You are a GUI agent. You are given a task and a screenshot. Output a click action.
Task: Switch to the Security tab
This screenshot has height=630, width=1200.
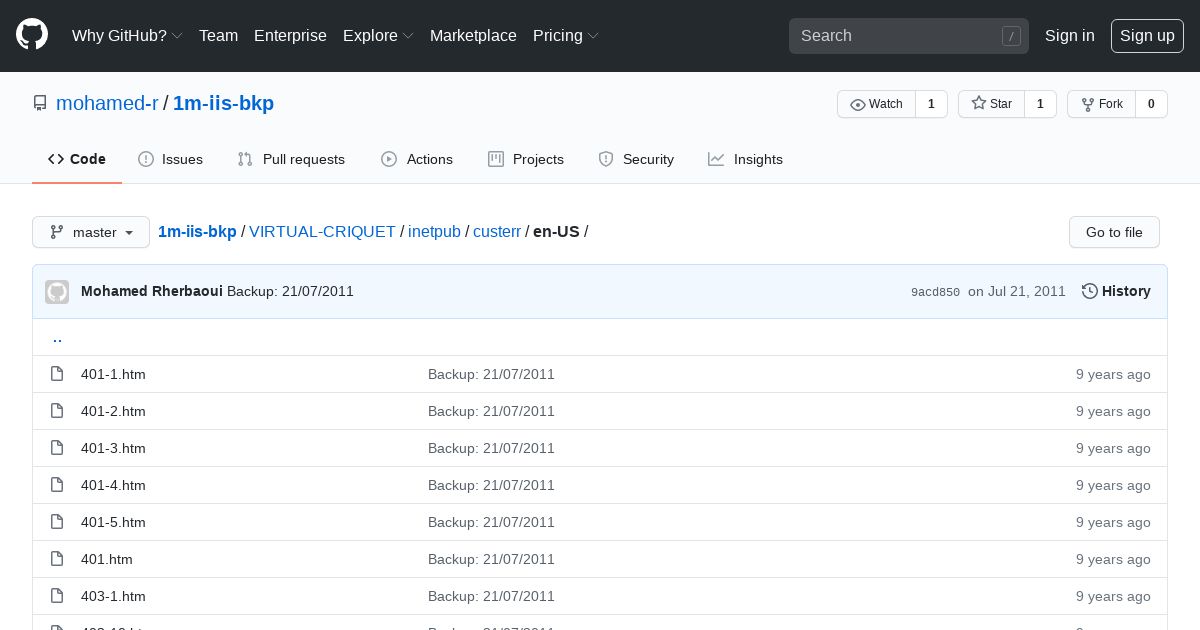click(x=636, y=159)
